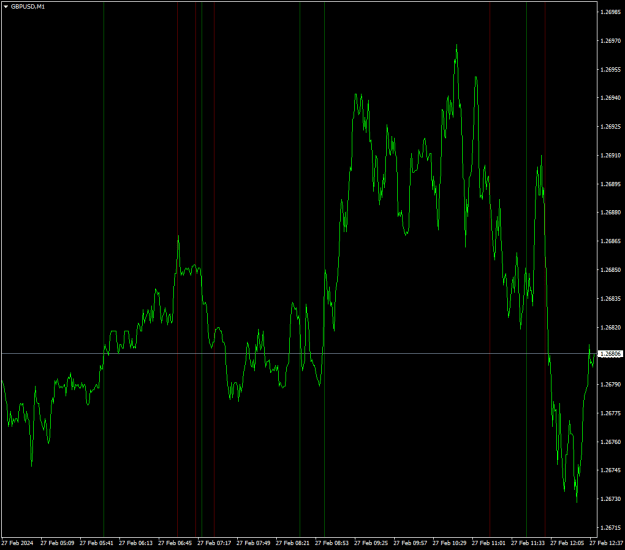
Task: Select the price level 1.26925
Action: click(610, 126)
